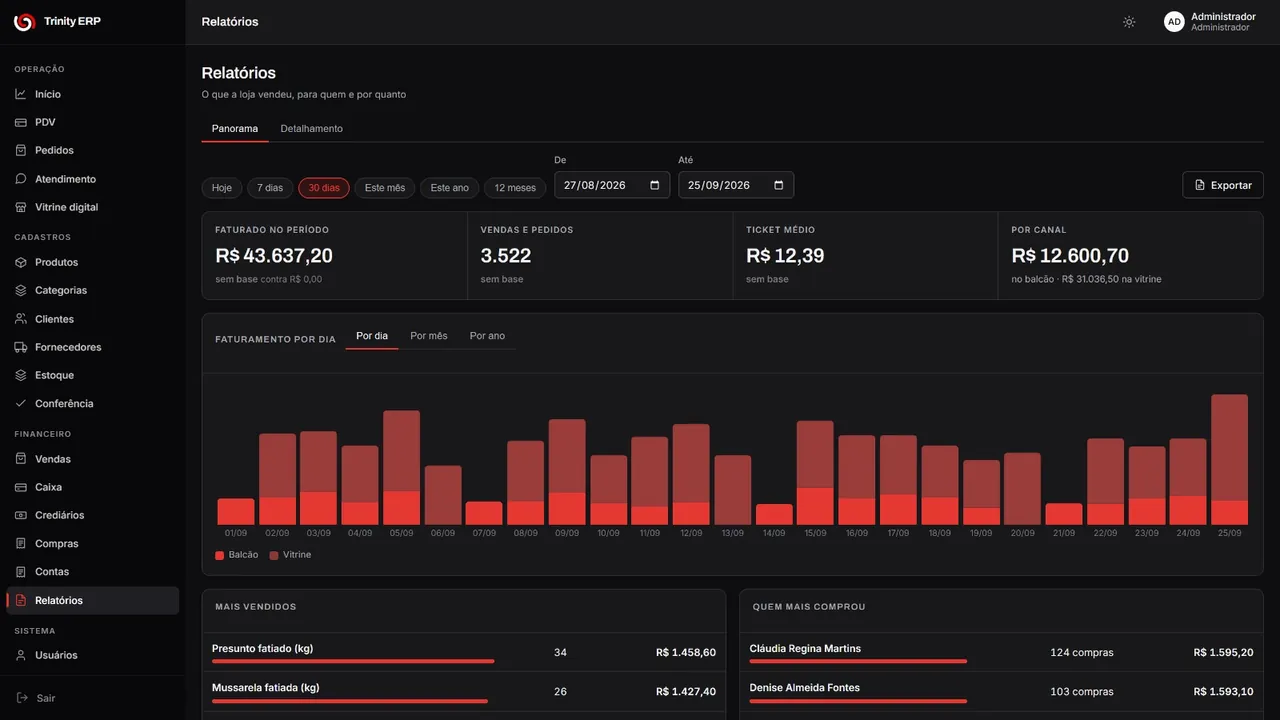Screen dimensions: 1280x720
Task: Select the 12 meses period filter
Action: click(515, 188)
